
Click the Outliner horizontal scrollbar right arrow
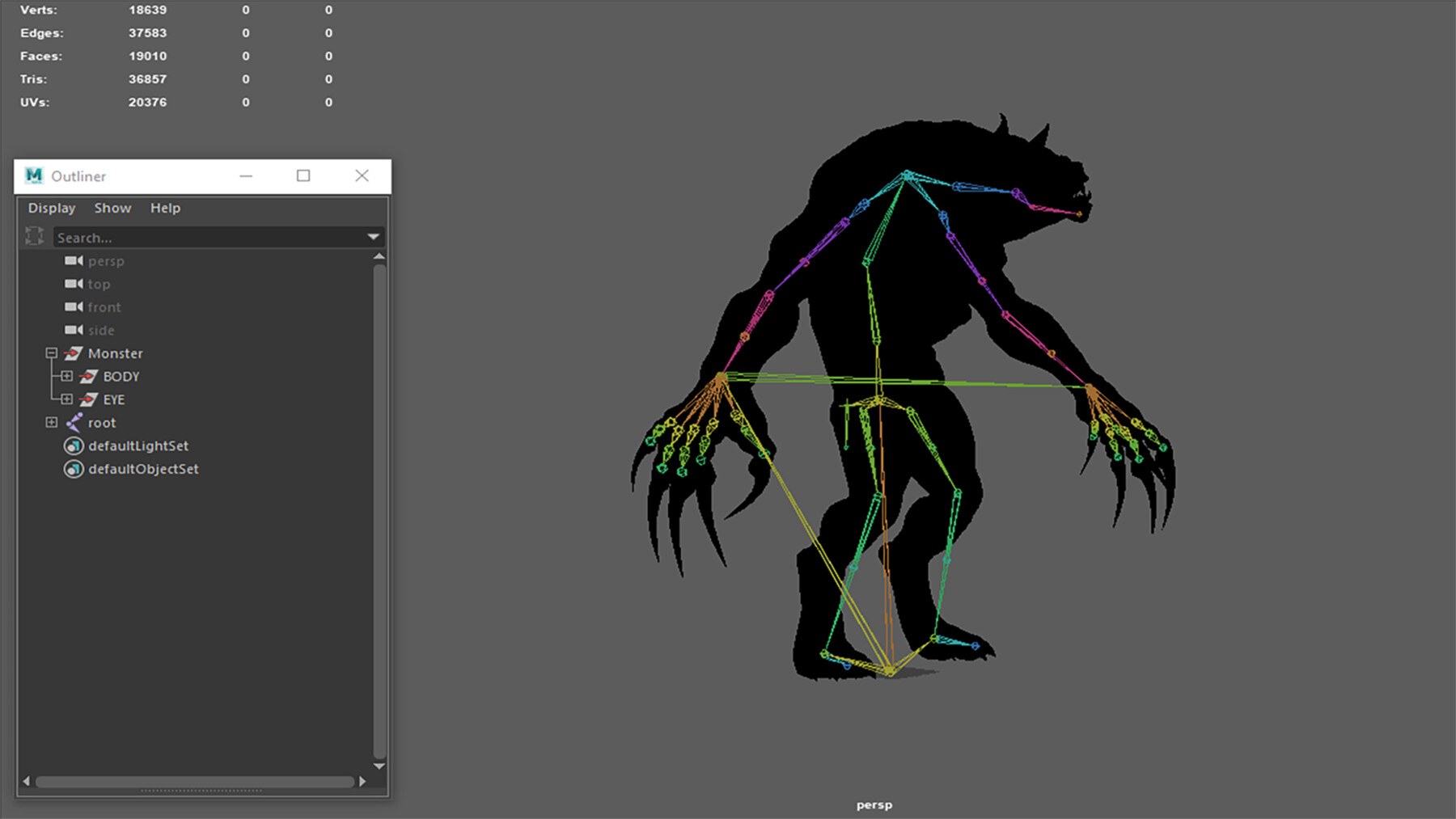(x=362, y=781)
